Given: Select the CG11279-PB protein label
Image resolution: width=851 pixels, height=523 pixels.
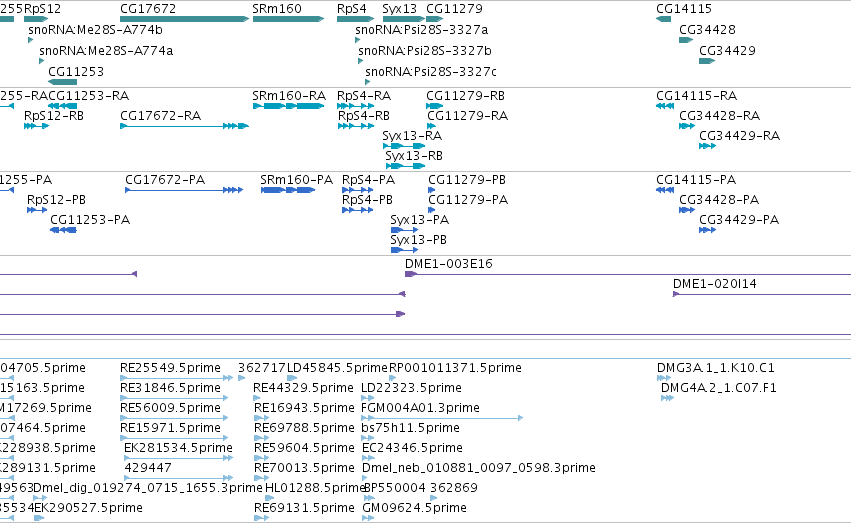Looking at the screenshot, I should [x=467, y=180].
